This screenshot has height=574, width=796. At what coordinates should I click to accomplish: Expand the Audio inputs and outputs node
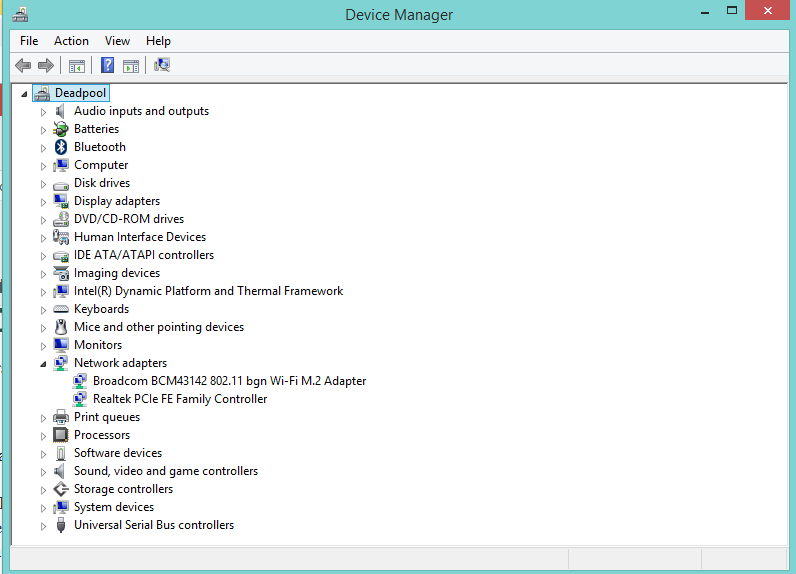coord(43,112)
